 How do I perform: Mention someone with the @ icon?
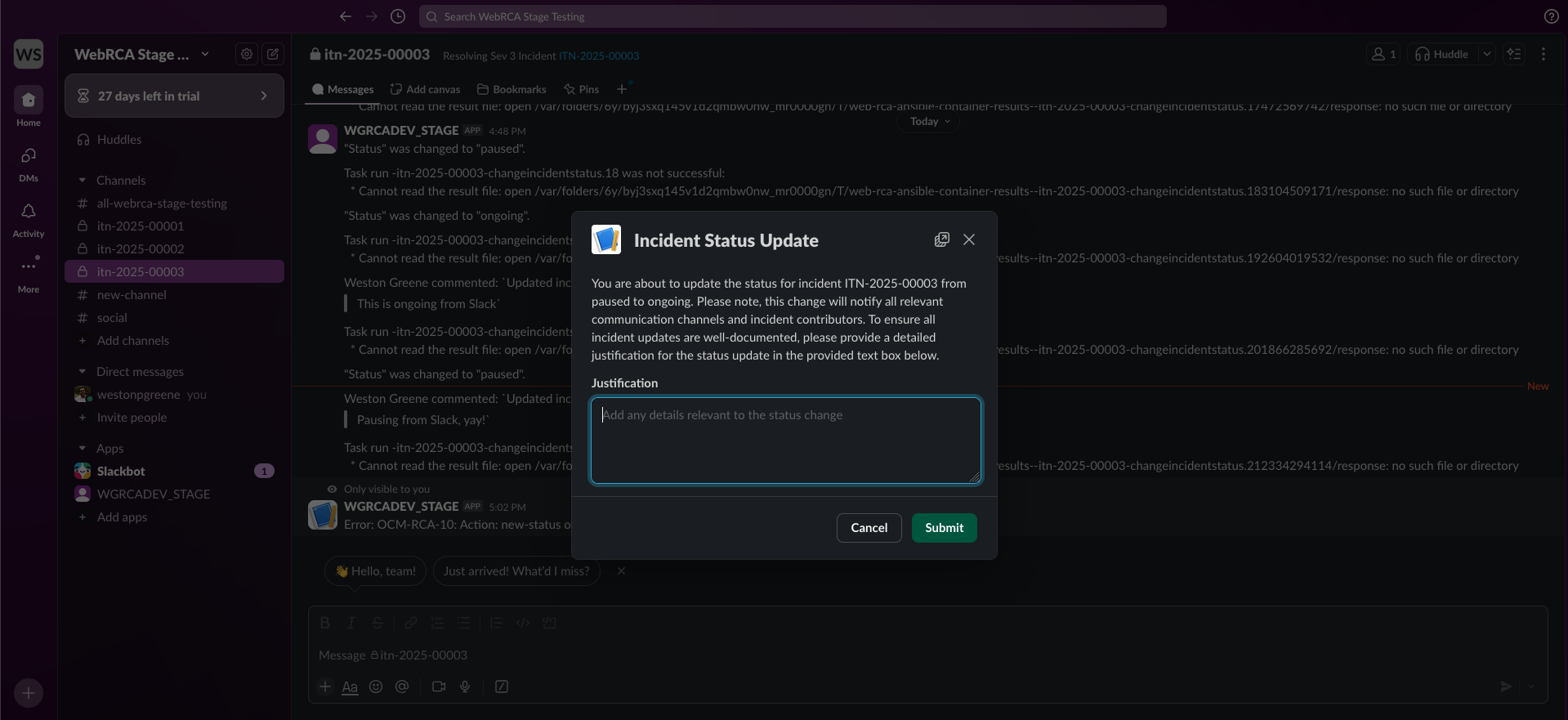click(402, 686)
